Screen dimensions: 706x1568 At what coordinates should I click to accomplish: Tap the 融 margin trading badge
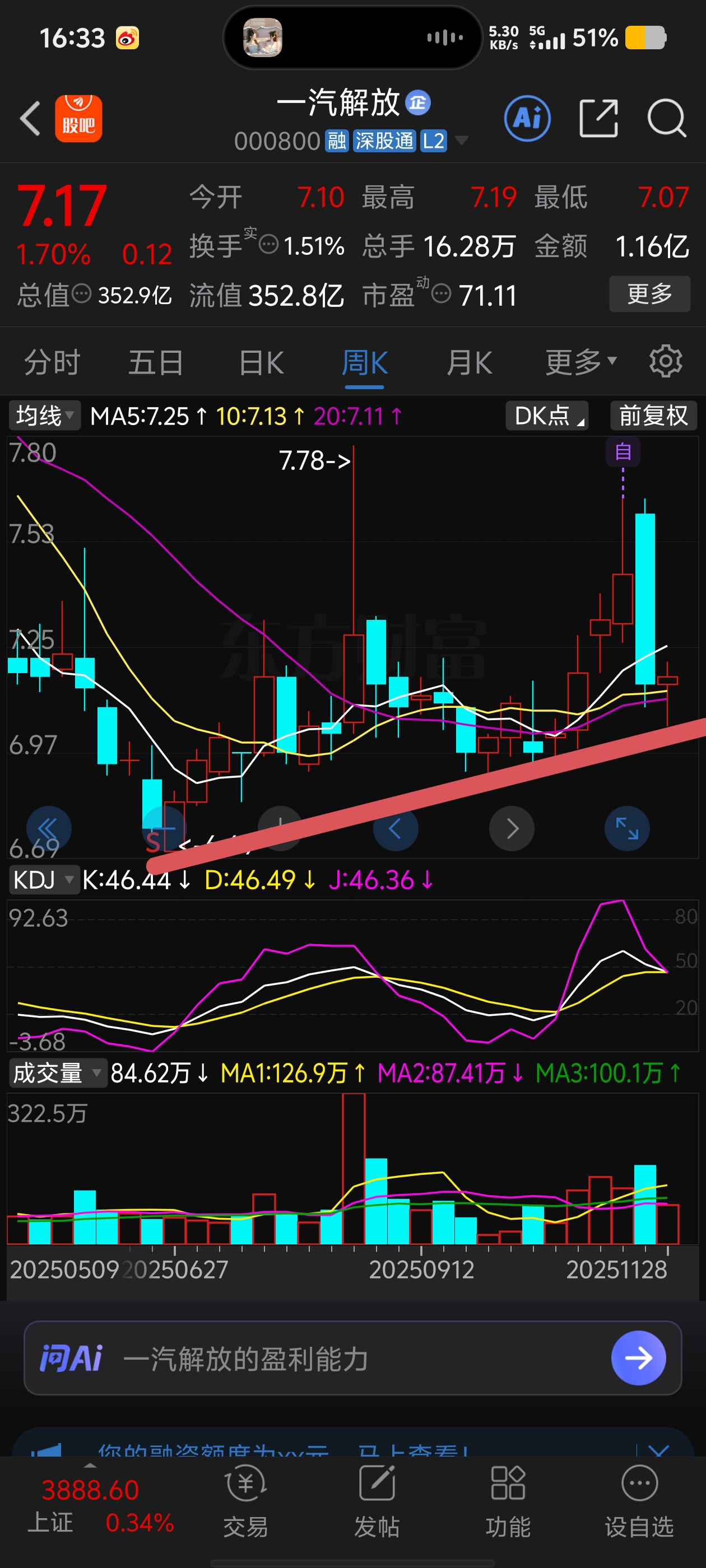point(336,141)
